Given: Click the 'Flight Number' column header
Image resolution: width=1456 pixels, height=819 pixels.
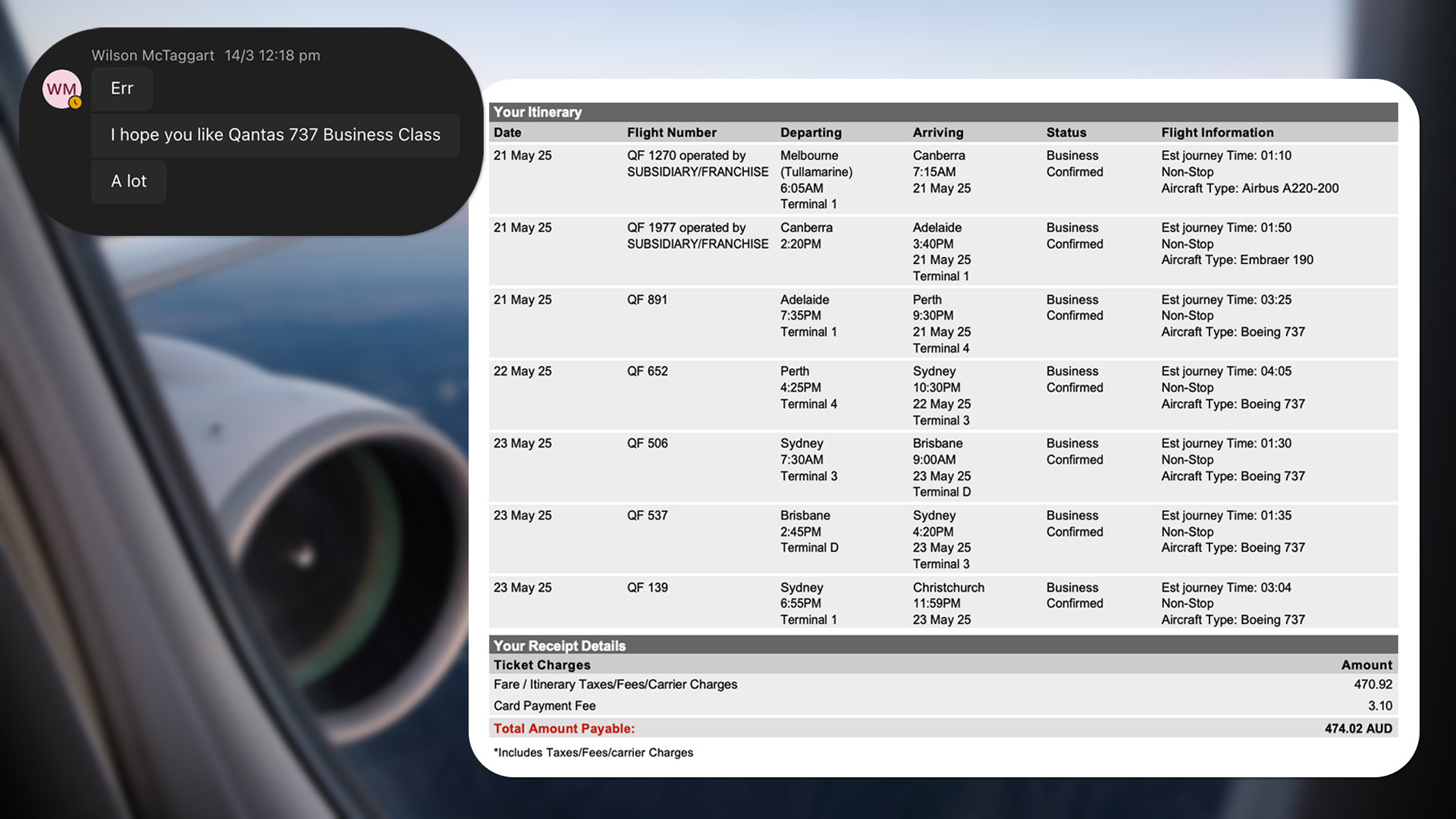Looking at the screenshot, I should click(671, 133).
